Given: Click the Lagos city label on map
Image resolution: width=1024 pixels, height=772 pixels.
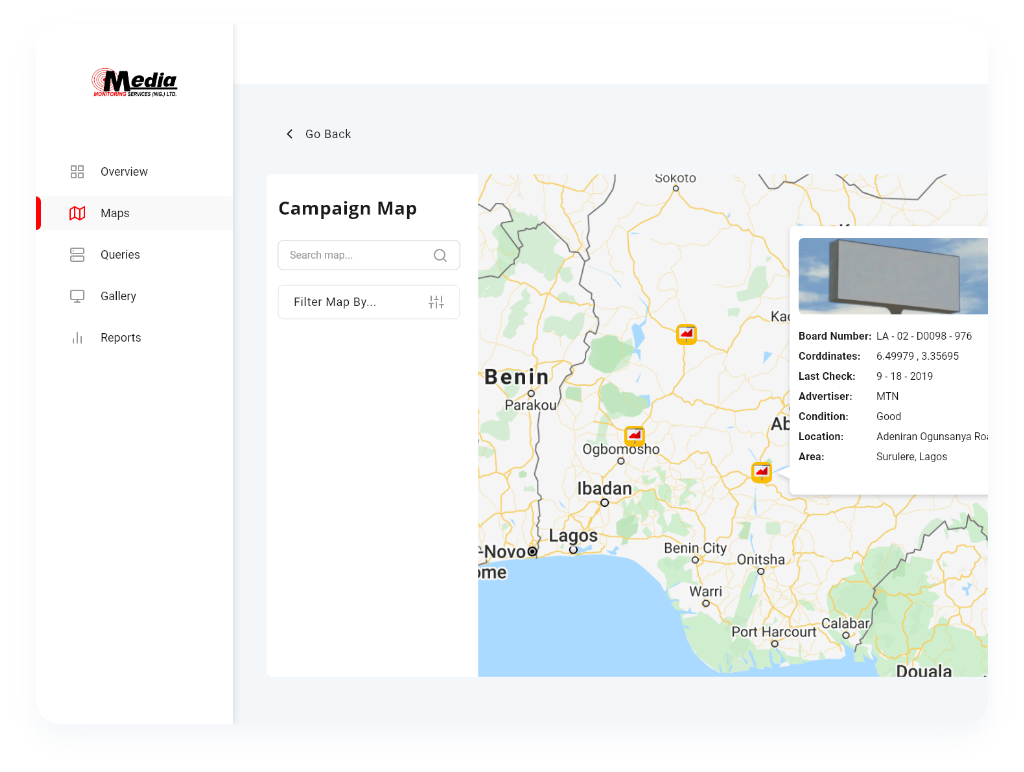Looking at the screenshot, I should click(573, 536).
